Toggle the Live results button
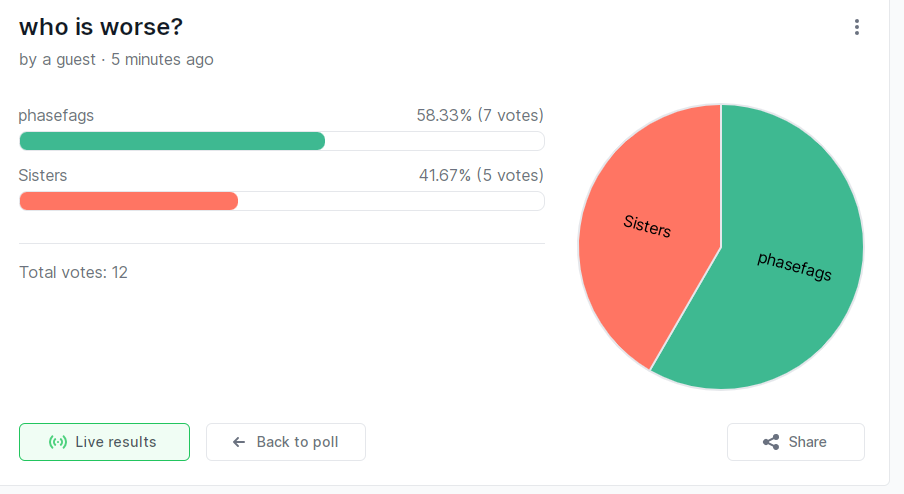 click(x=104, y=442)
